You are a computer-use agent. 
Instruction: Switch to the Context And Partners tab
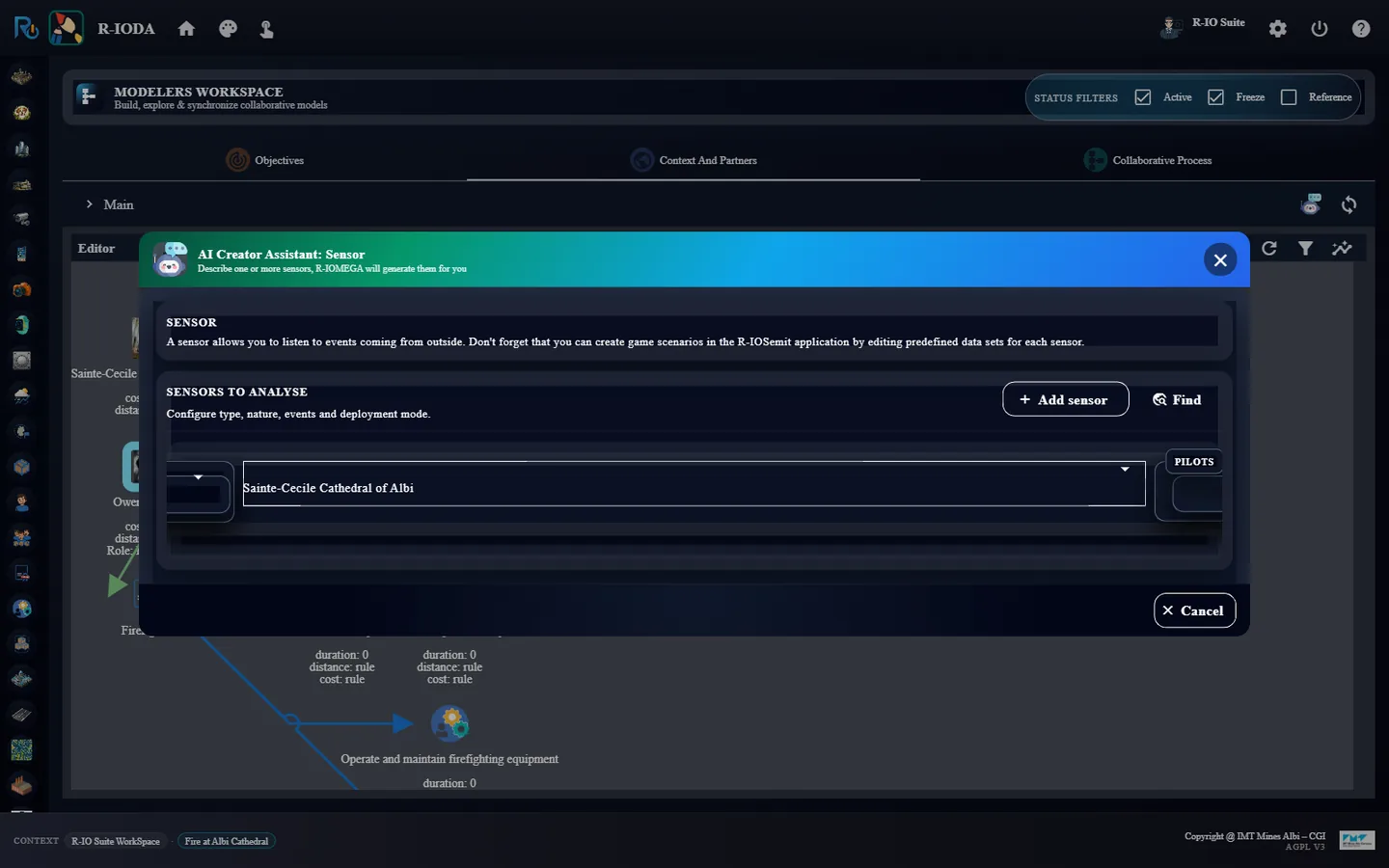click(x=694, y=160)
